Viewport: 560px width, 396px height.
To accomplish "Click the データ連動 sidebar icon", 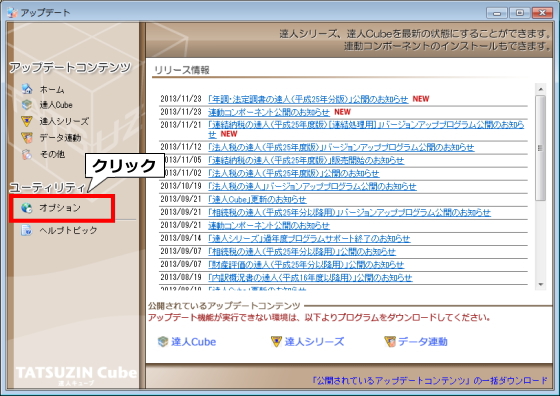I will click(x=27, y=137).
